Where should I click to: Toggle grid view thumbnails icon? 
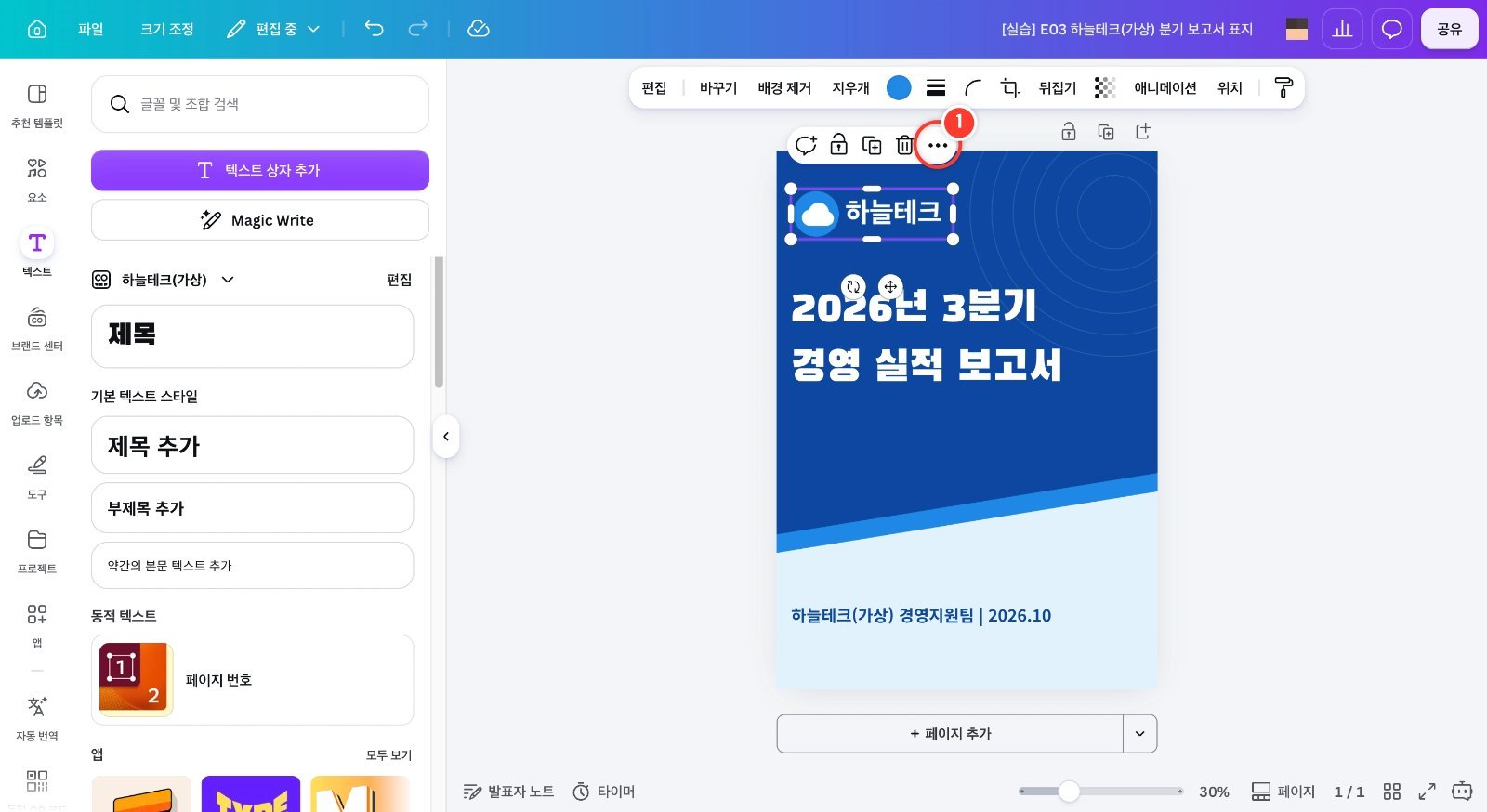[1391, 792]
